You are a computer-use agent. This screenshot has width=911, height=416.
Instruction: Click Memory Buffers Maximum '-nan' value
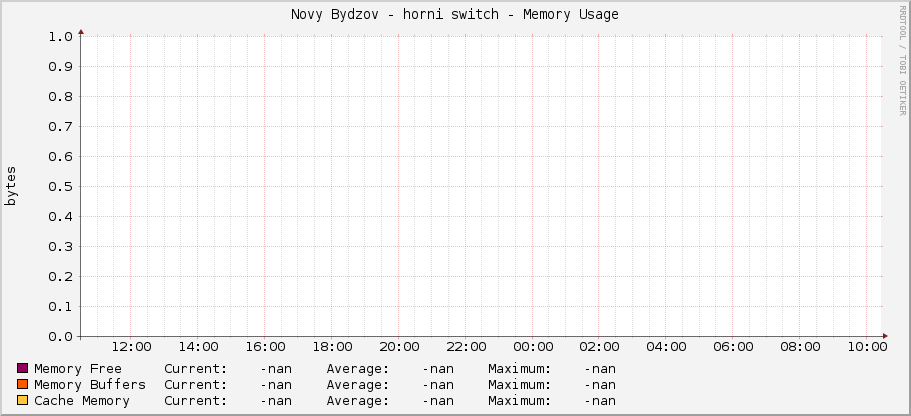[x=600, y=385]
